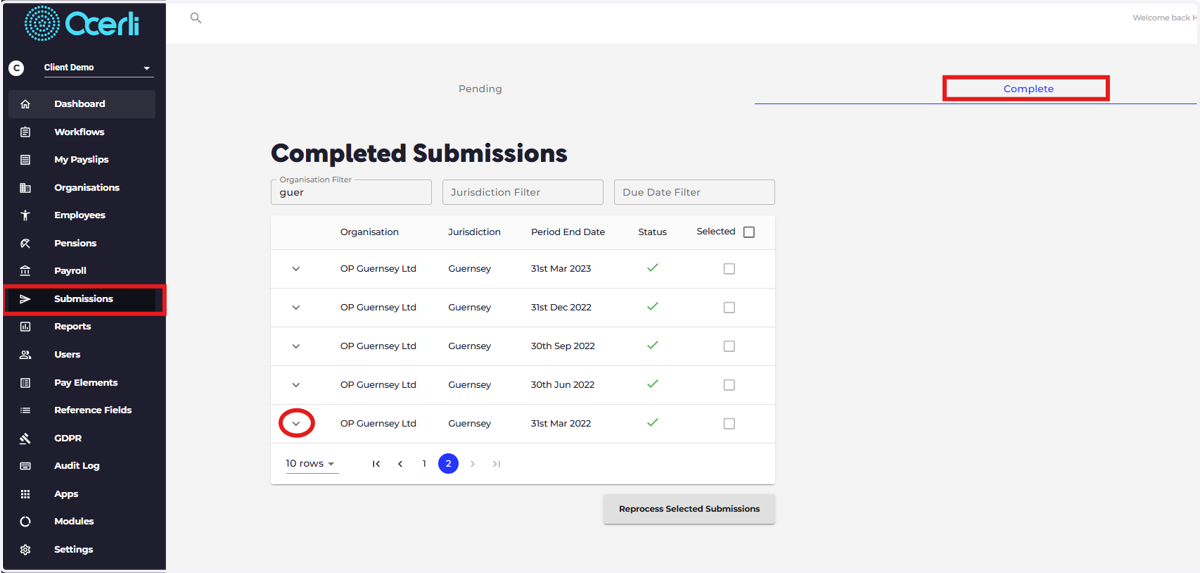Click the Client Demo avatar circle

[x=16, y=68]
